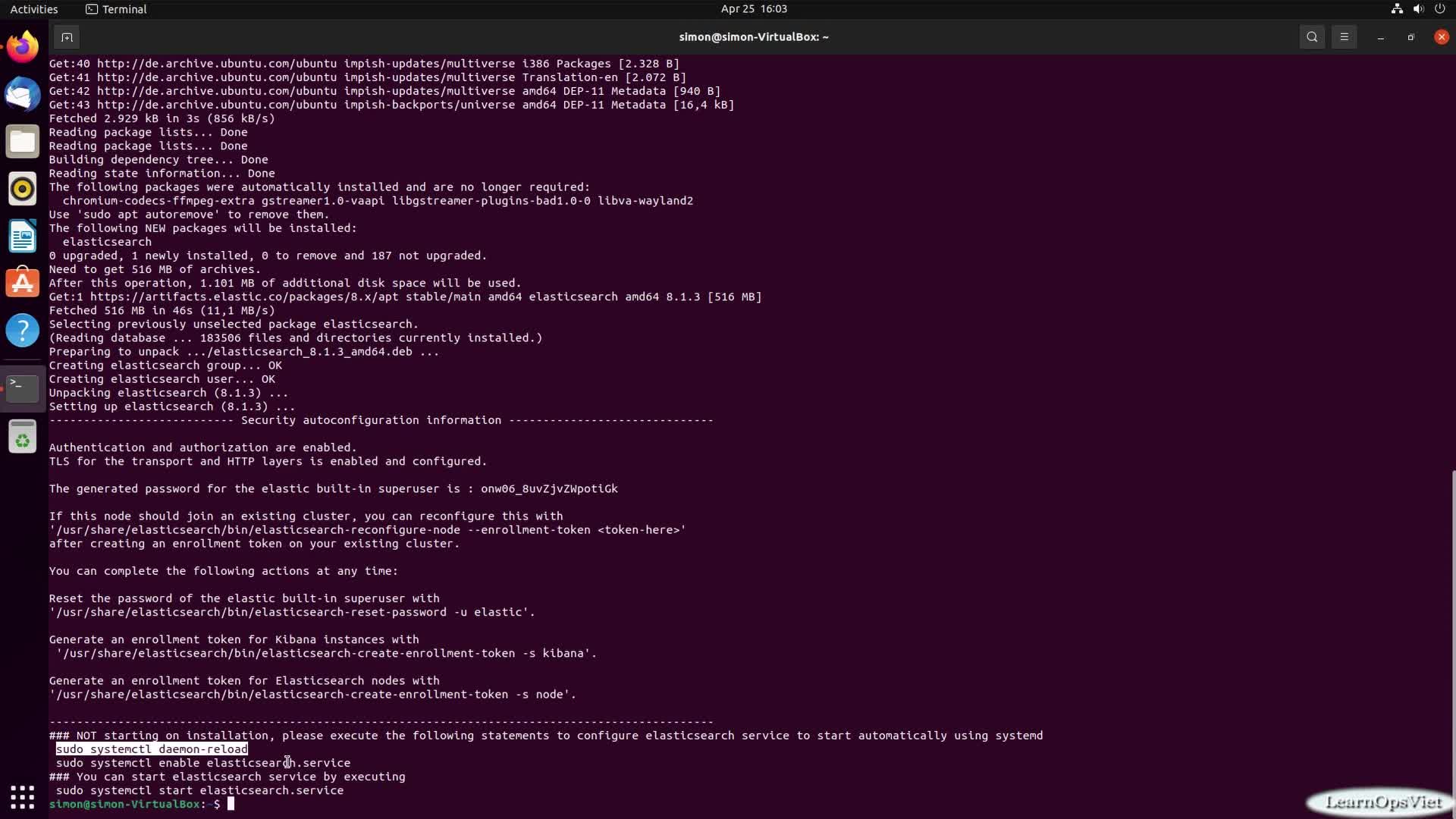Click the elasticsearch-reconfigure-node command line
Screen dimensions: 1456x819
367,530
